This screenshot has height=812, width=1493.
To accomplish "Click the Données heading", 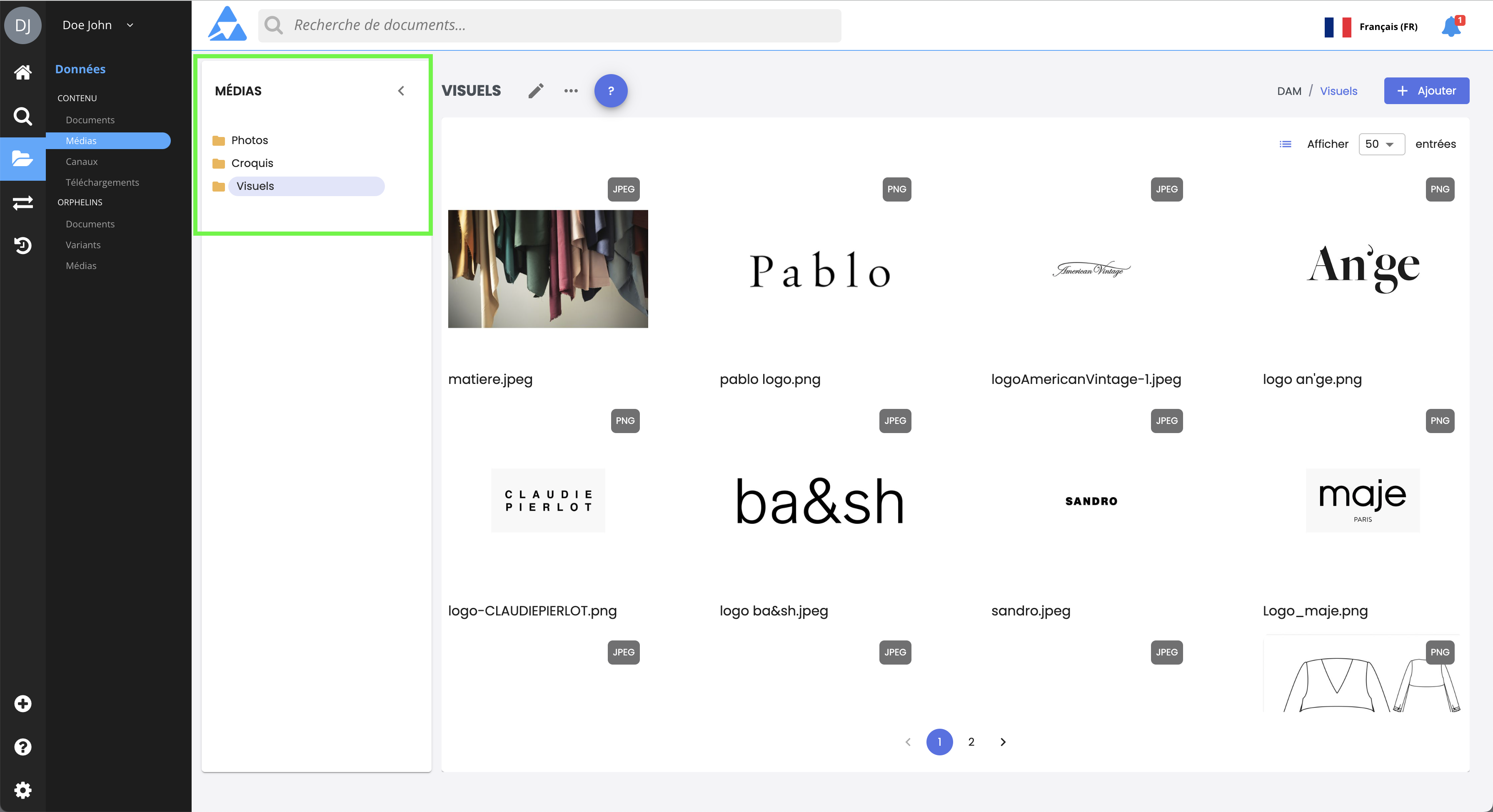I will (80, 69).
